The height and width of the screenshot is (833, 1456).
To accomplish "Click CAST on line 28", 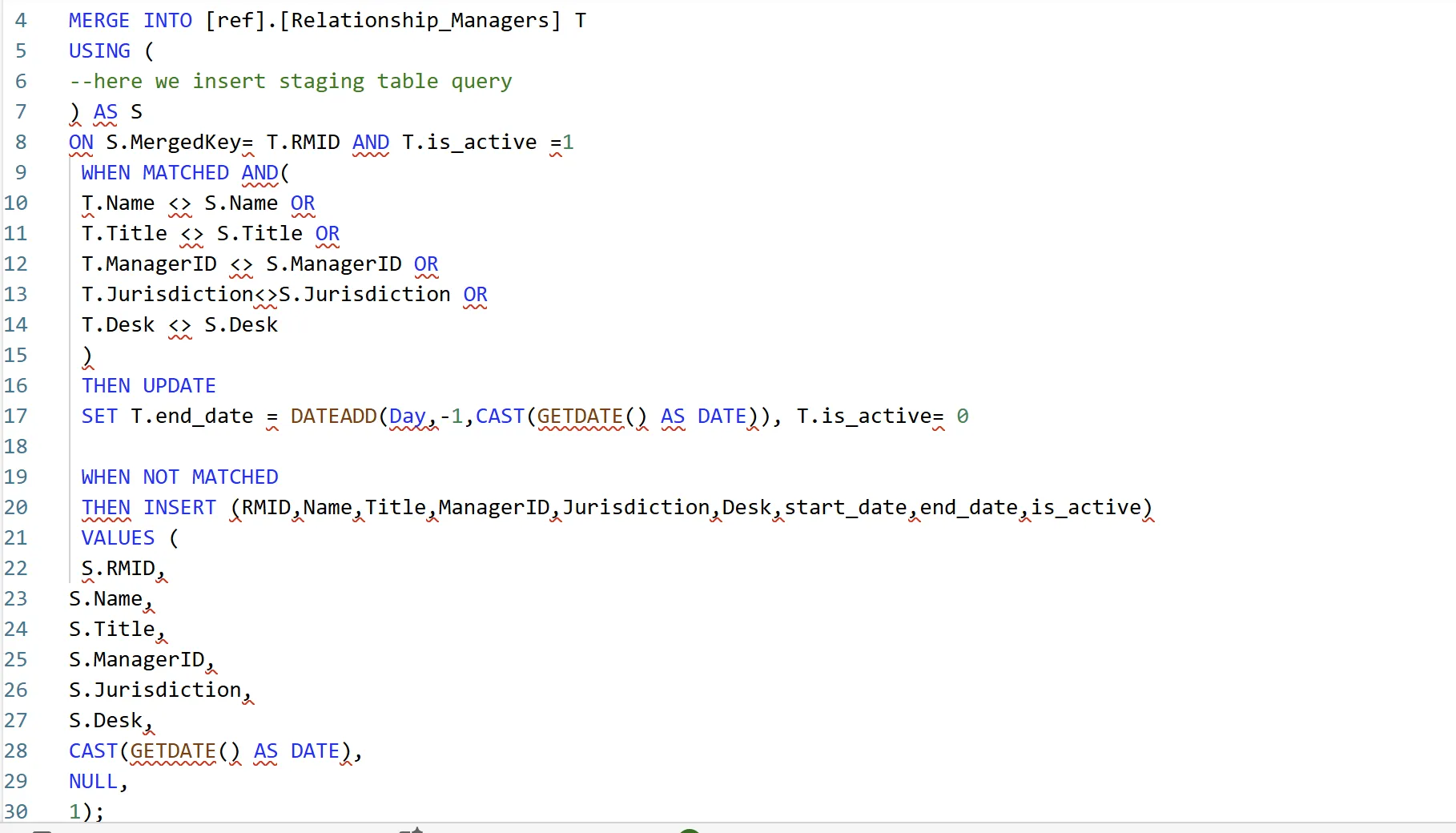I will tap(93, 751).
